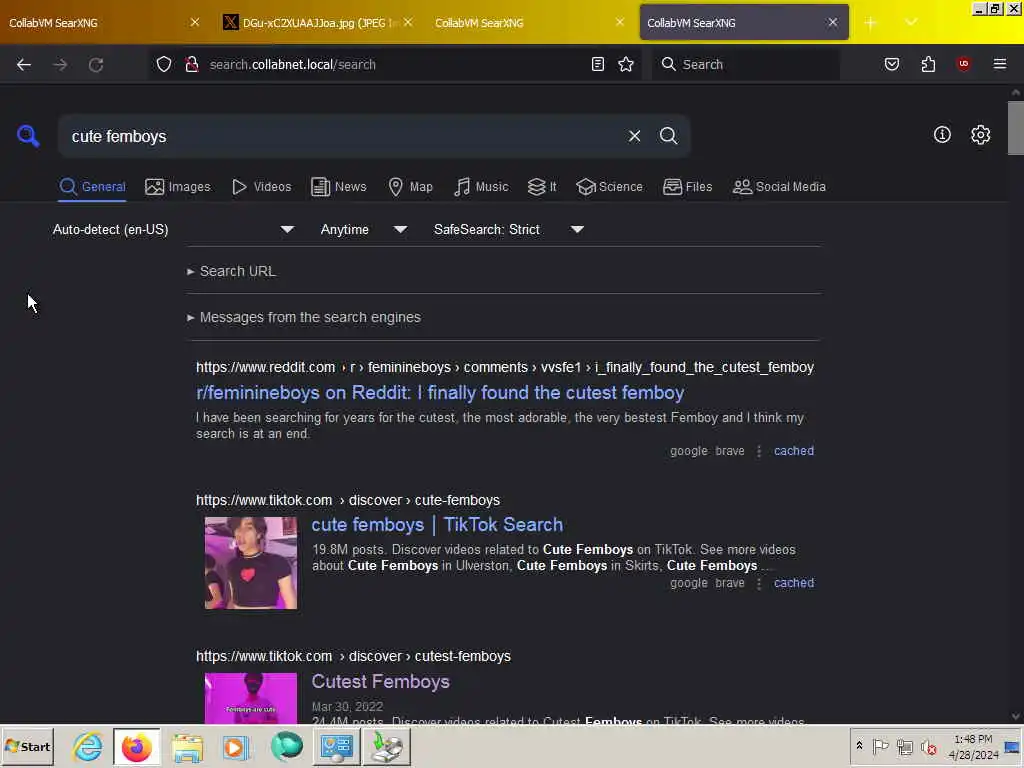Click the browser forward arrow

click(x=60, y=65)
